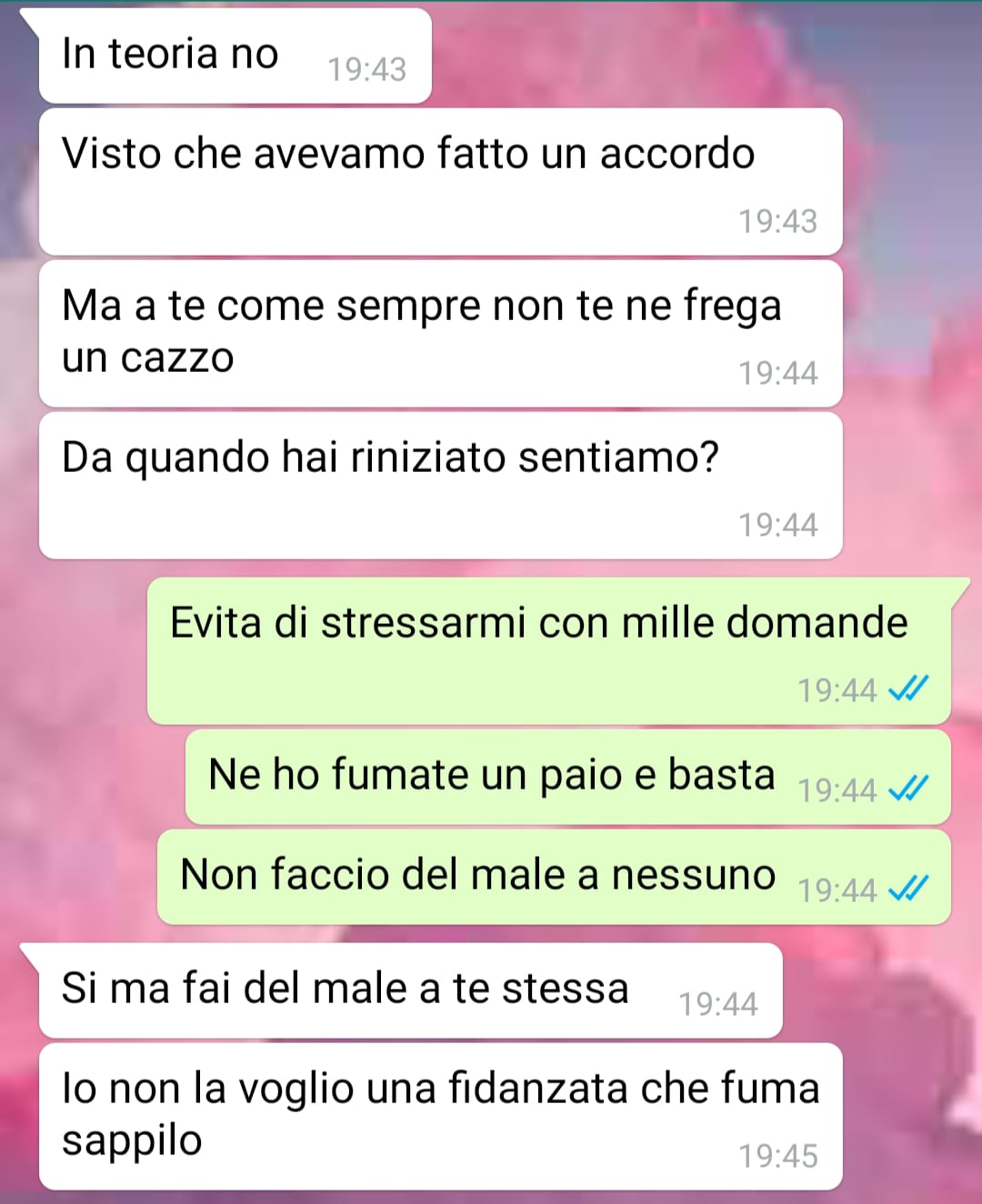The width and height of the screenshot is (982, 1204).
Task: Tap the 19:43 timestamp on 'In teoria no'
Action: pos(366,70)
